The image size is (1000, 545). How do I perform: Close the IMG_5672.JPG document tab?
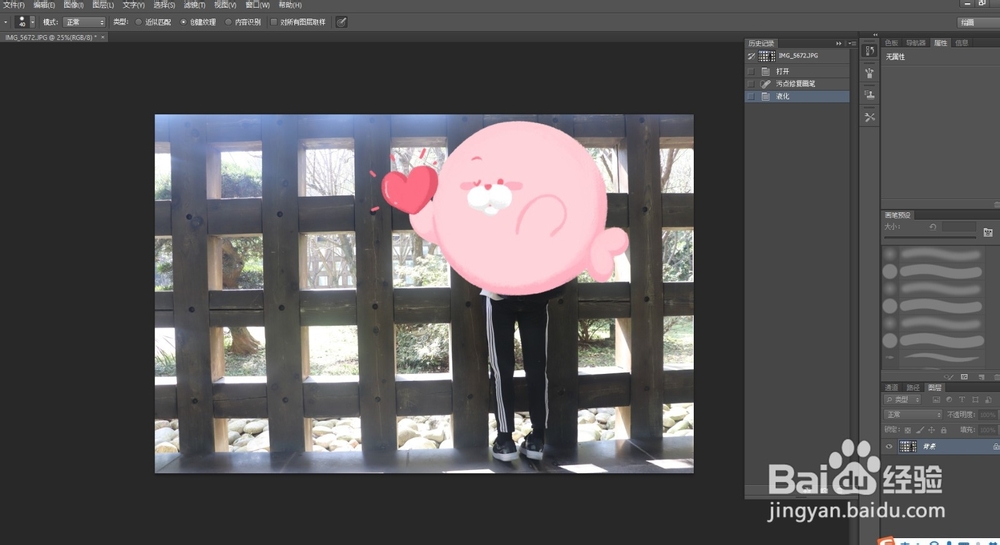(x=103, y=38)
